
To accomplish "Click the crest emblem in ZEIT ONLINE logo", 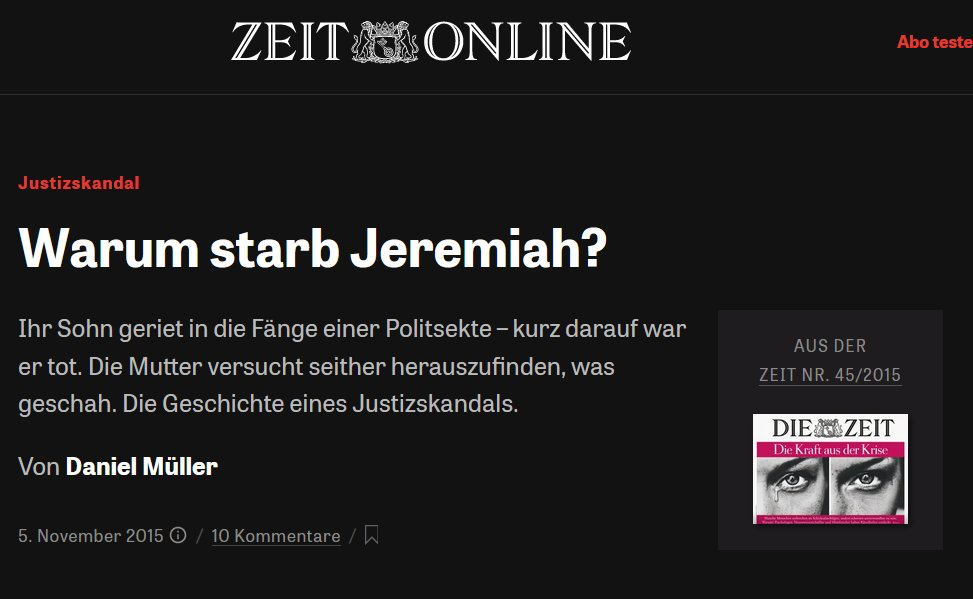I will 385,42.
